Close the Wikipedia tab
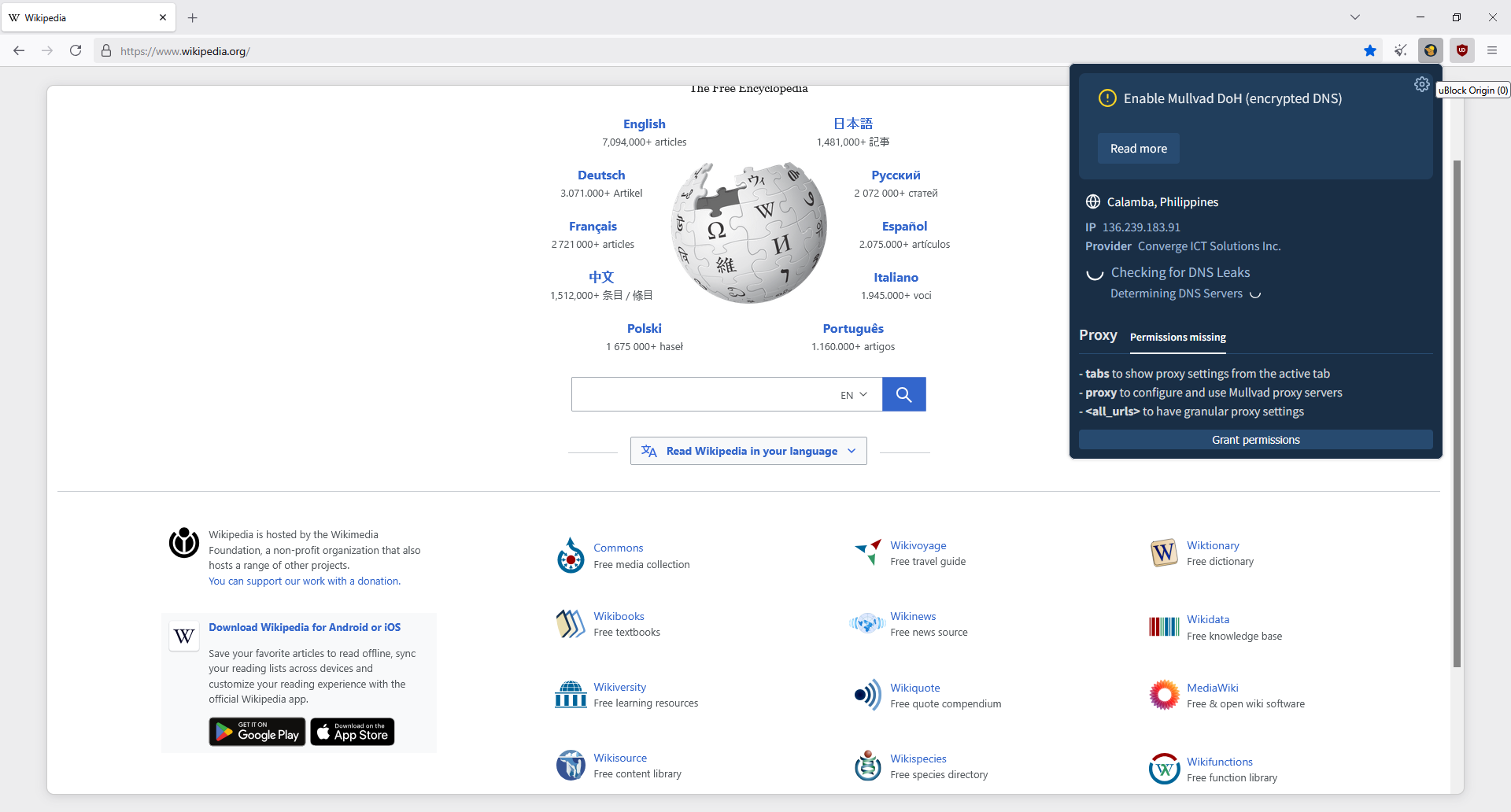 (x=163, y=17)
